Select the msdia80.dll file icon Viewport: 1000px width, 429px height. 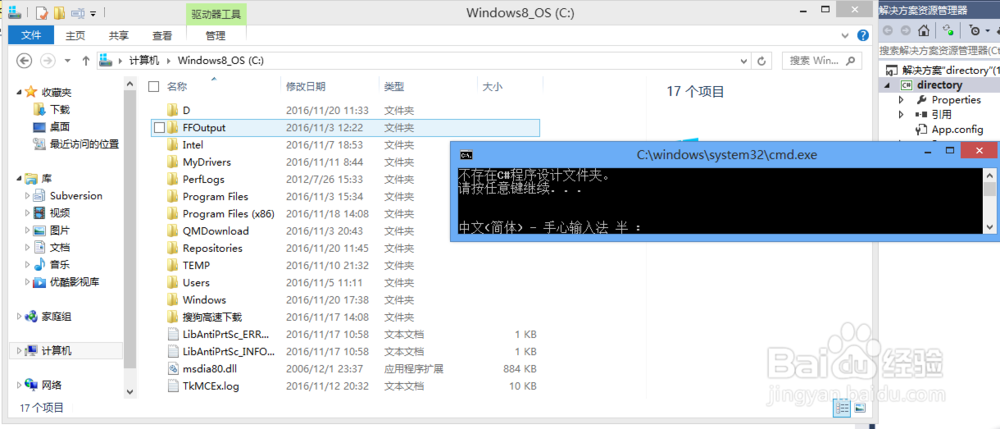172,368
